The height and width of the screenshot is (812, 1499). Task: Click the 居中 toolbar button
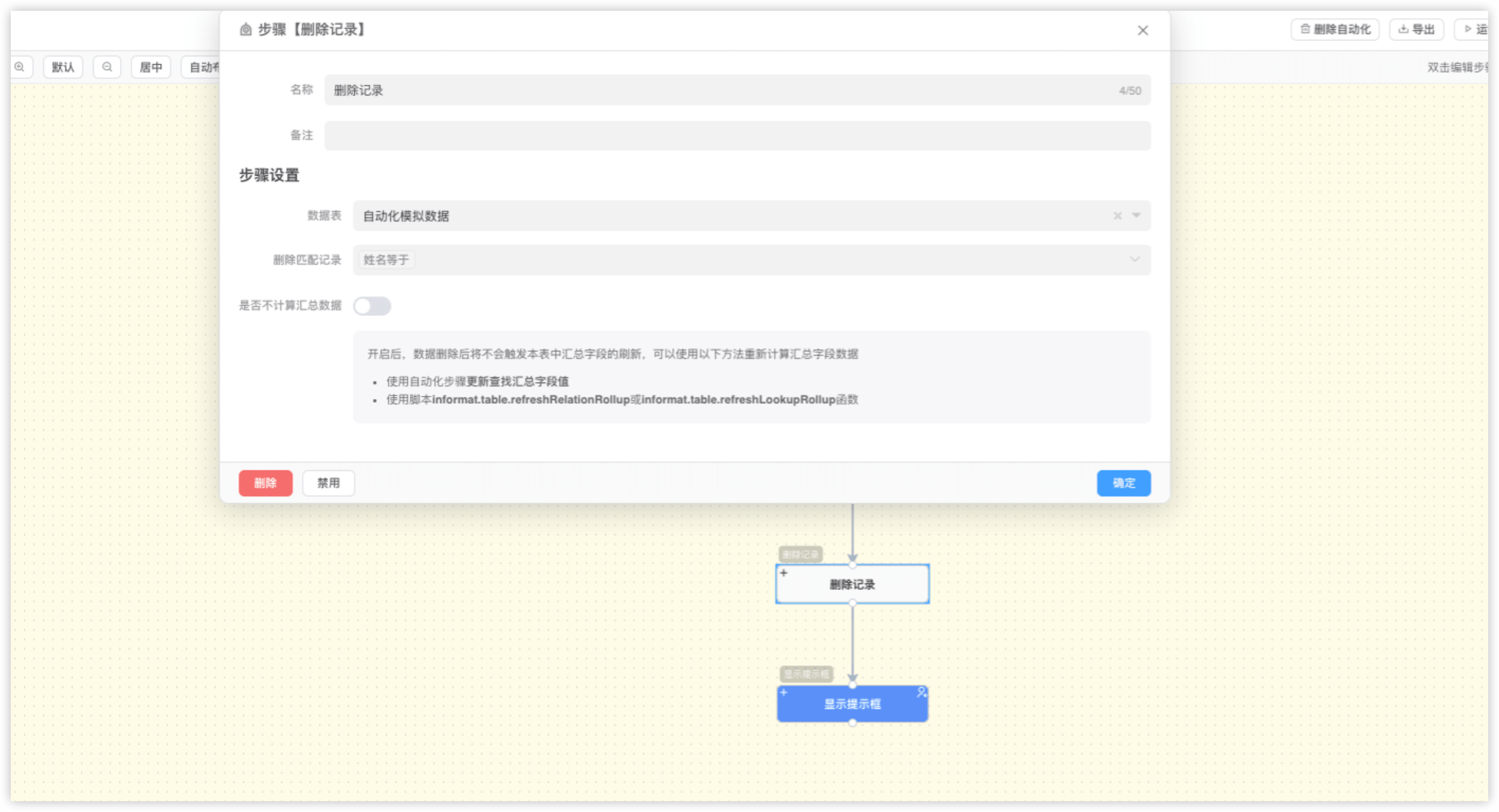[x=151, y=67]
